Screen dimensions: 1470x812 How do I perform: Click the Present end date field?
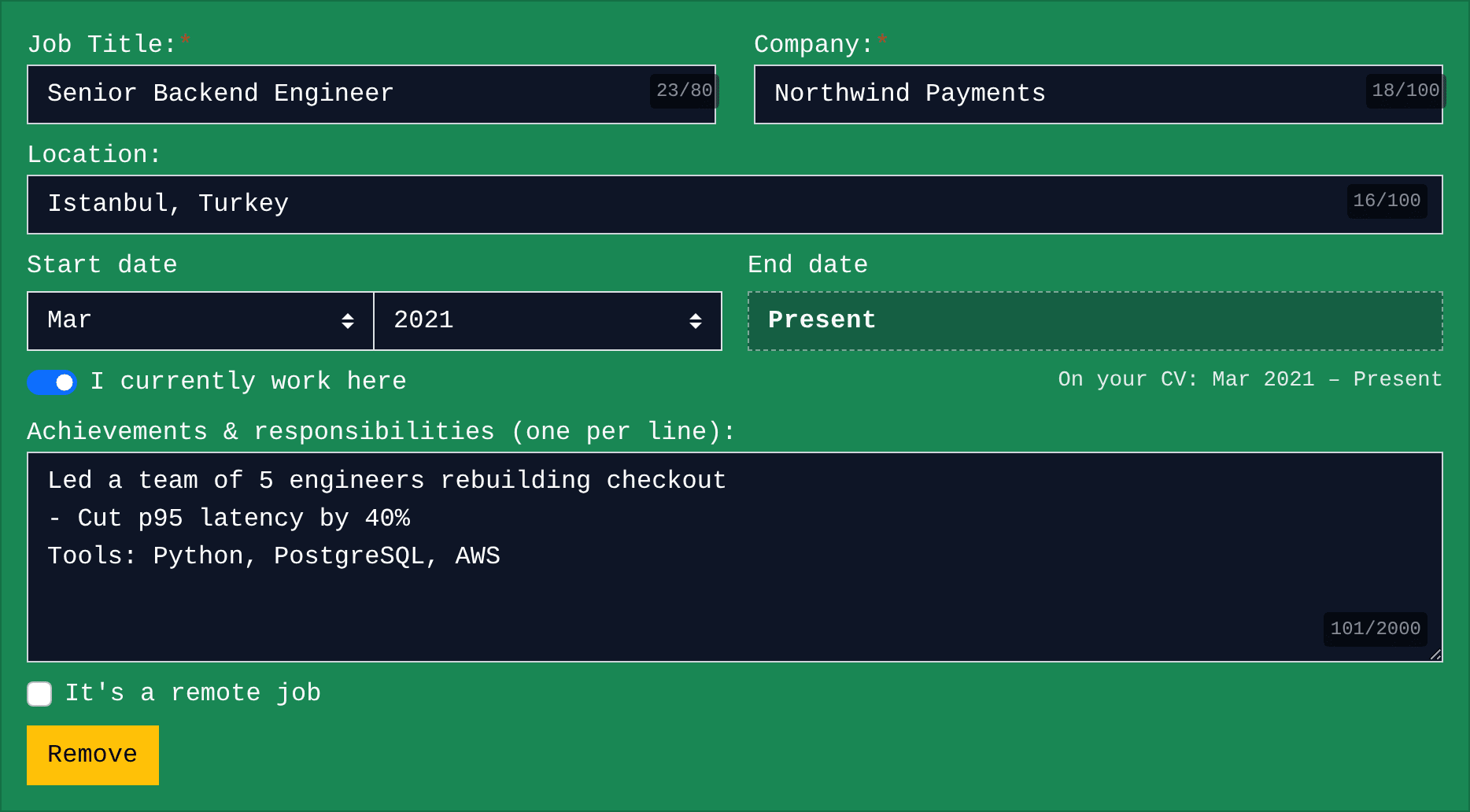point(1095,321)
